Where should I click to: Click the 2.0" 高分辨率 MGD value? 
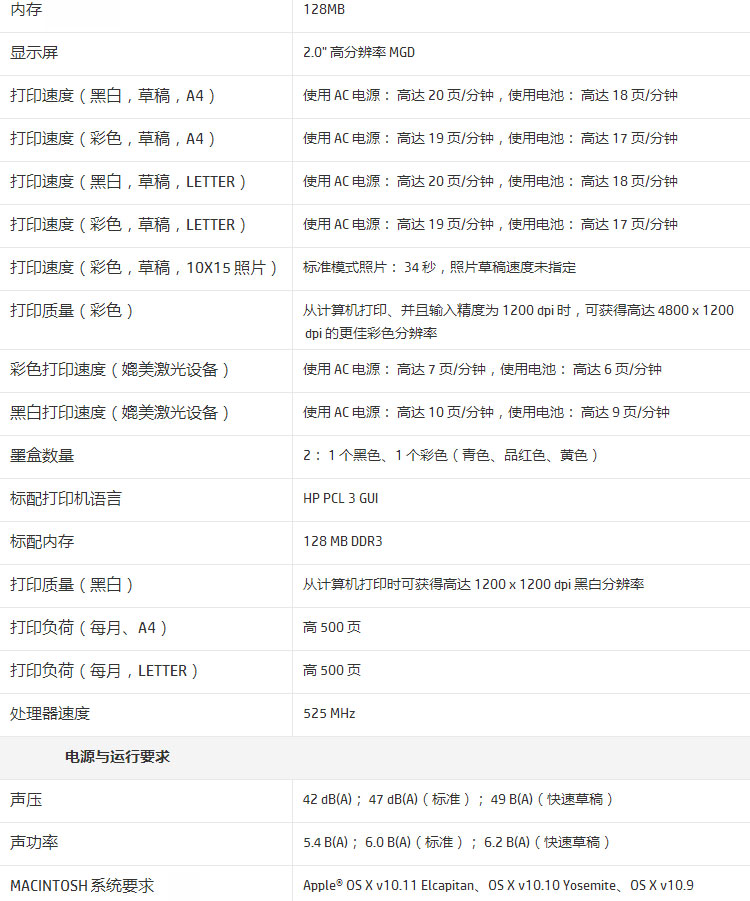359,53
